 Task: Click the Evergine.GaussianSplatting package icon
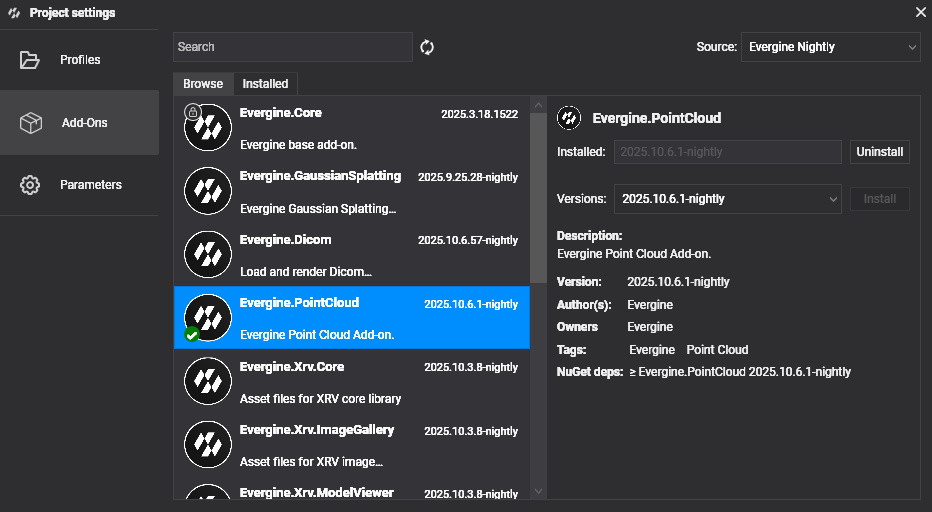pos(208,191)
